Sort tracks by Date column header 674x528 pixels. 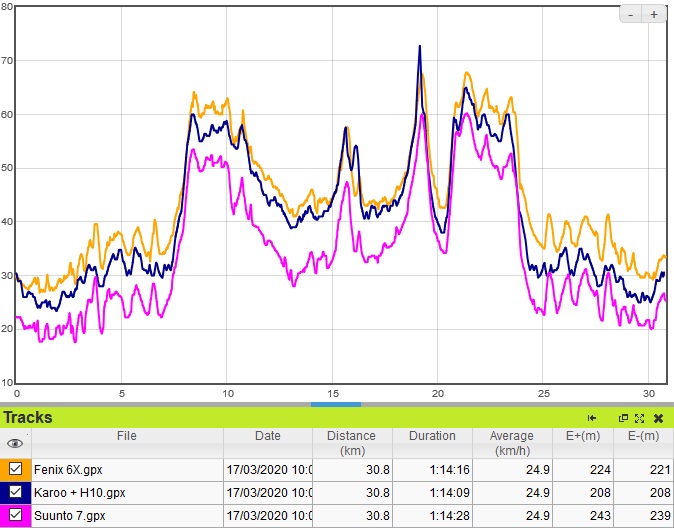coord(268,436)
